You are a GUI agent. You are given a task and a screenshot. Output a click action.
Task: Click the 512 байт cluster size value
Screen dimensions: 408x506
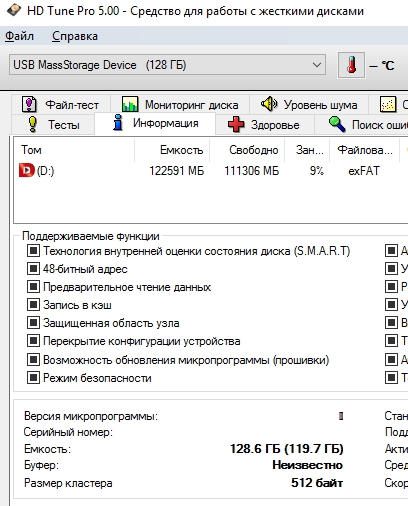tap(317, 483)
